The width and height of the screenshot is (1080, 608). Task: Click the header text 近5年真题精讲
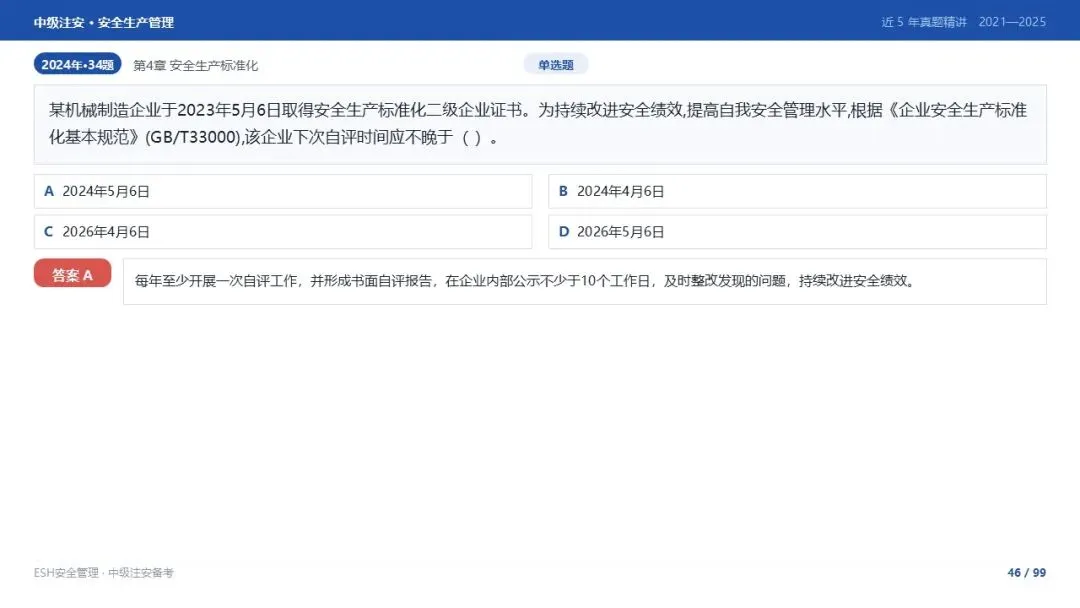click(924, 22)
